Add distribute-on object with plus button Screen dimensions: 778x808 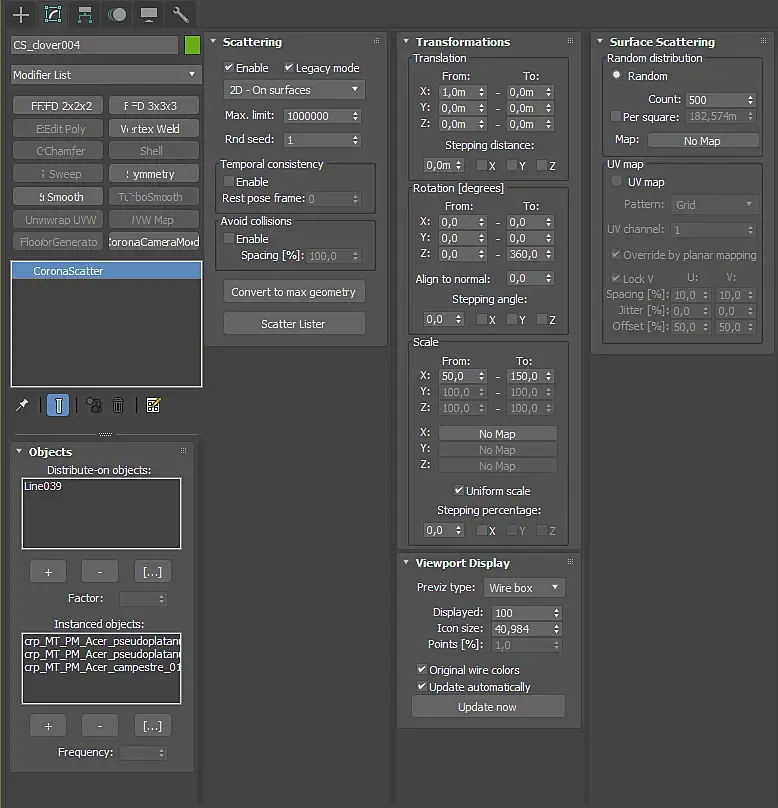48,572
